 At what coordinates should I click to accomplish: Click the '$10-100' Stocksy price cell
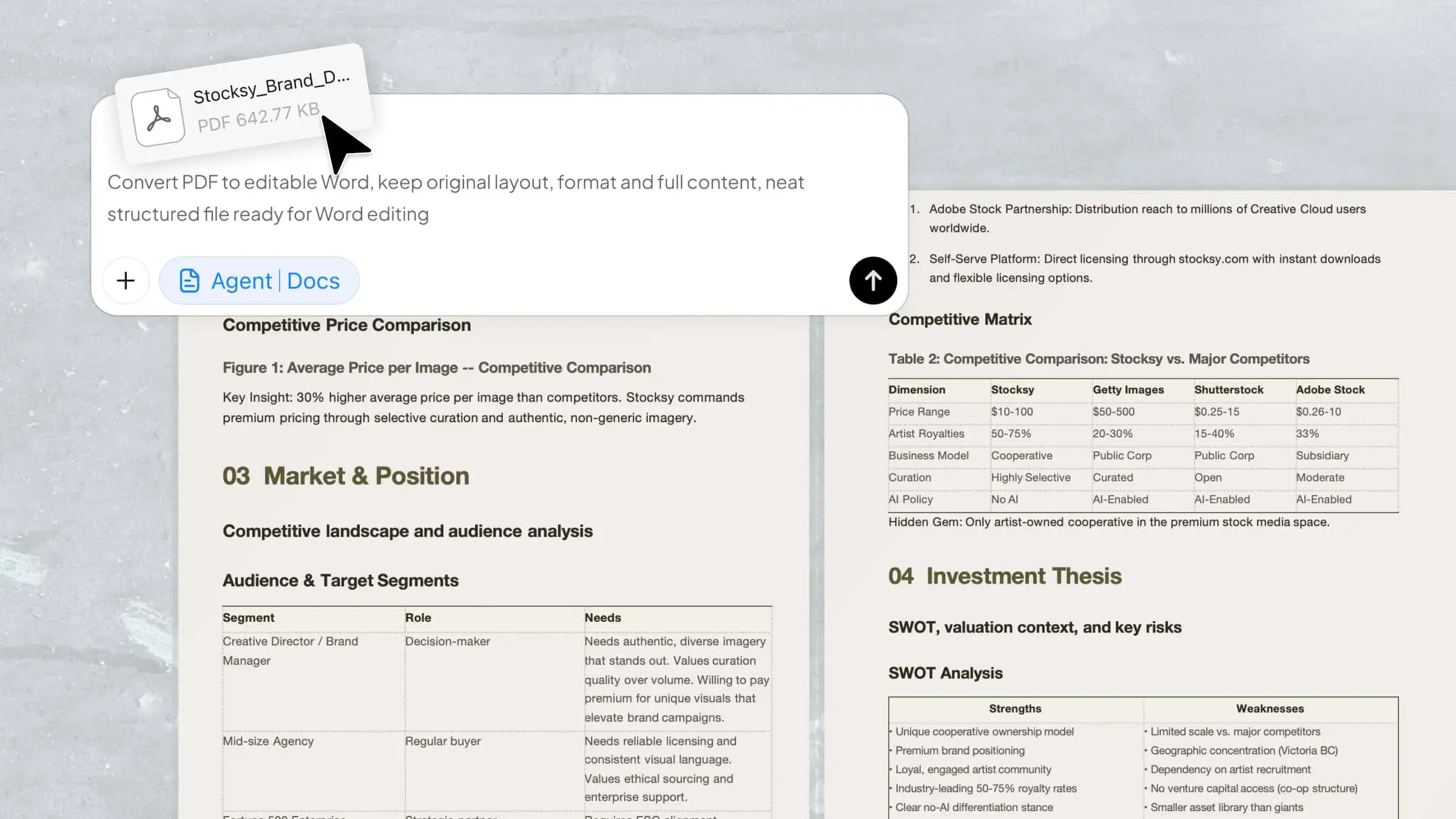pyautogui.click(x=1012, y=411)
